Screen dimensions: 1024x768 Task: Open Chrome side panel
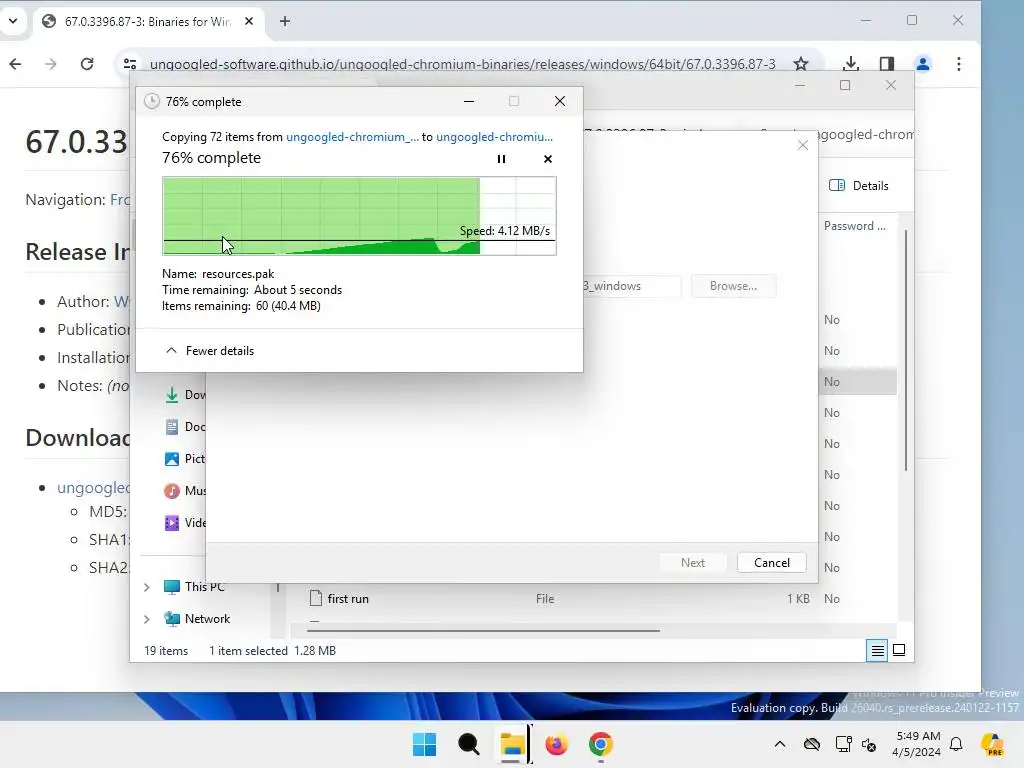coord(886,64)
